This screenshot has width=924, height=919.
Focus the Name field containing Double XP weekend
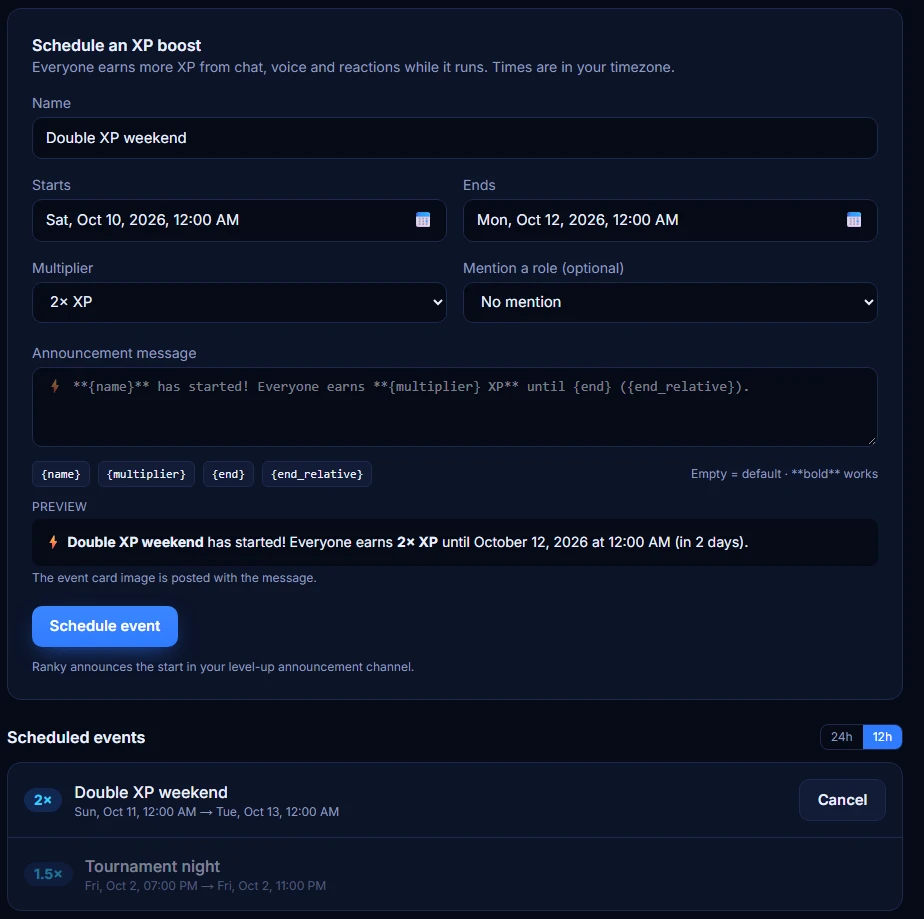coord(455,138)
